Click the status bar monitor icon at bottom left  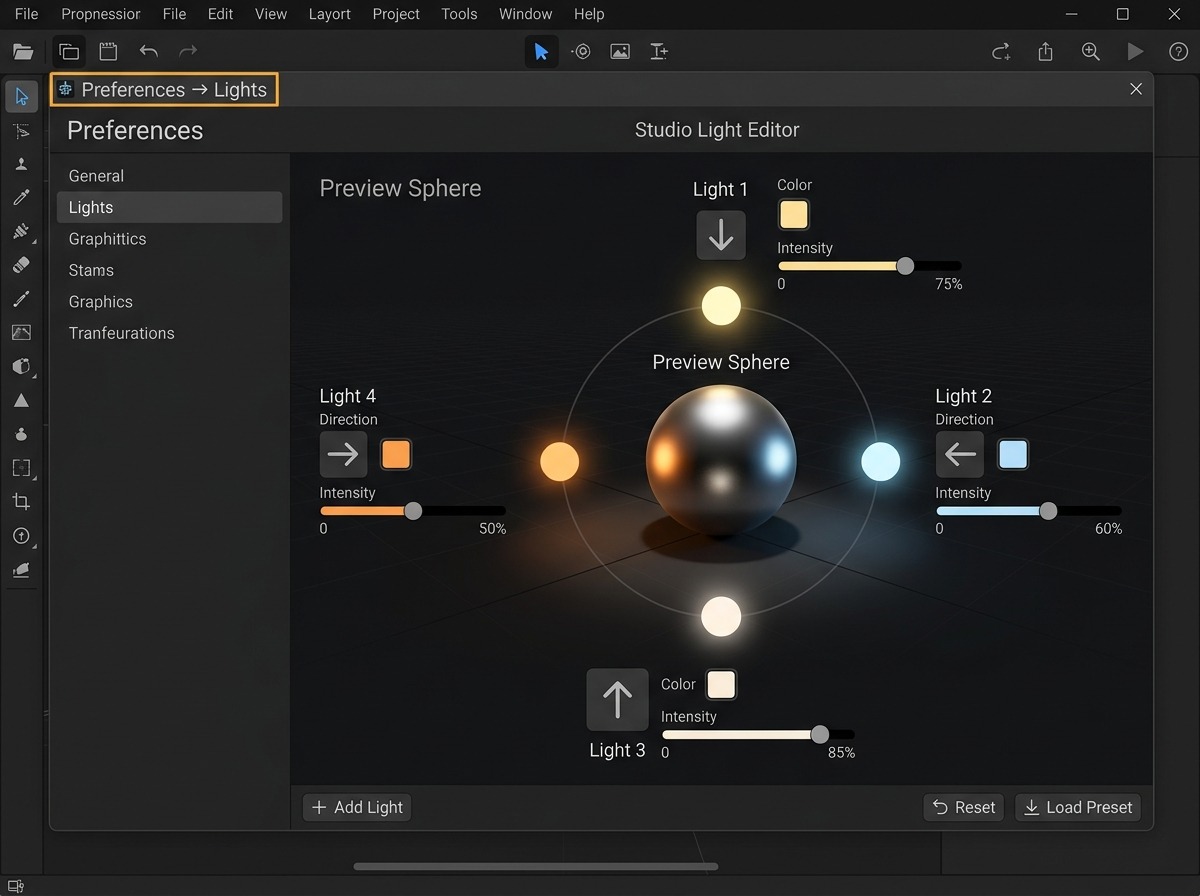[x=15, y=886]
